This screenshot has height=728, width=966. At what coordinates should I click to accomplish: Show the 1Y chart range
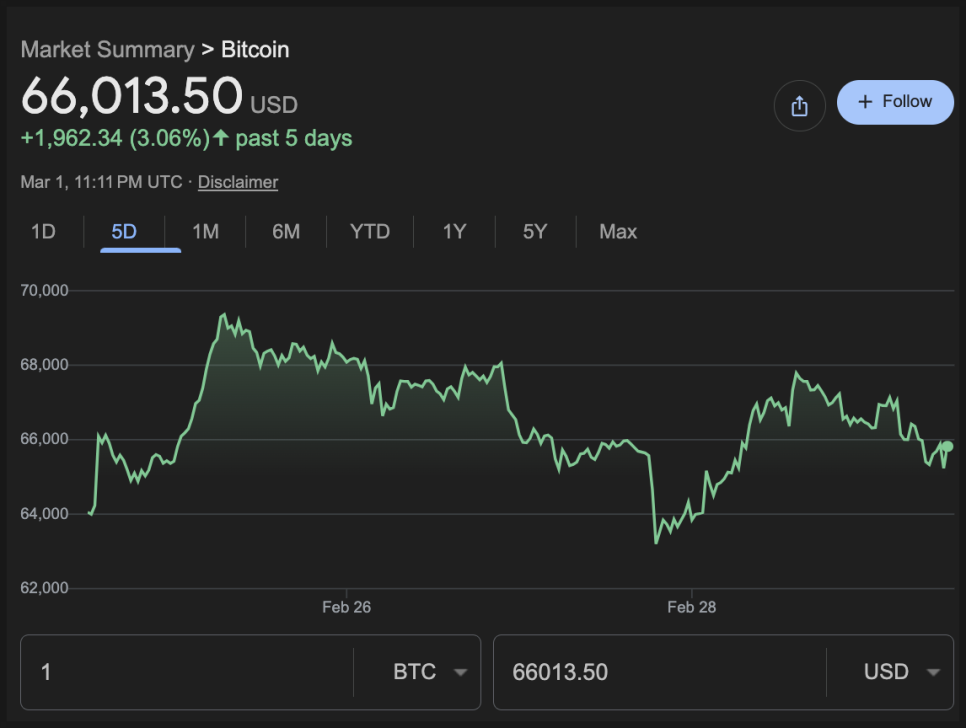click(455, 232)
